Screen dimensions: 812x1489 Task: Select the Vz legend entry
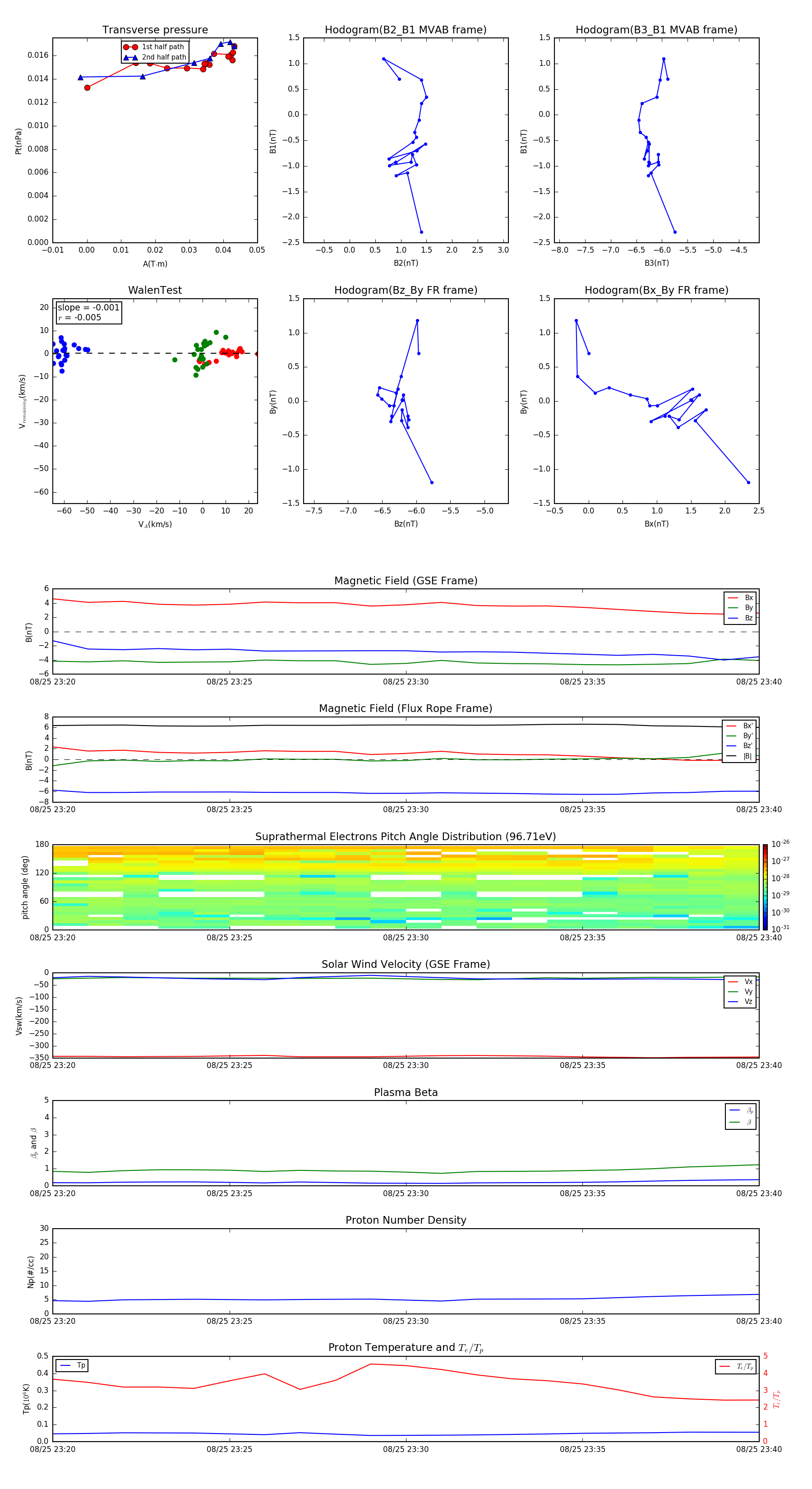[740, 1001]
